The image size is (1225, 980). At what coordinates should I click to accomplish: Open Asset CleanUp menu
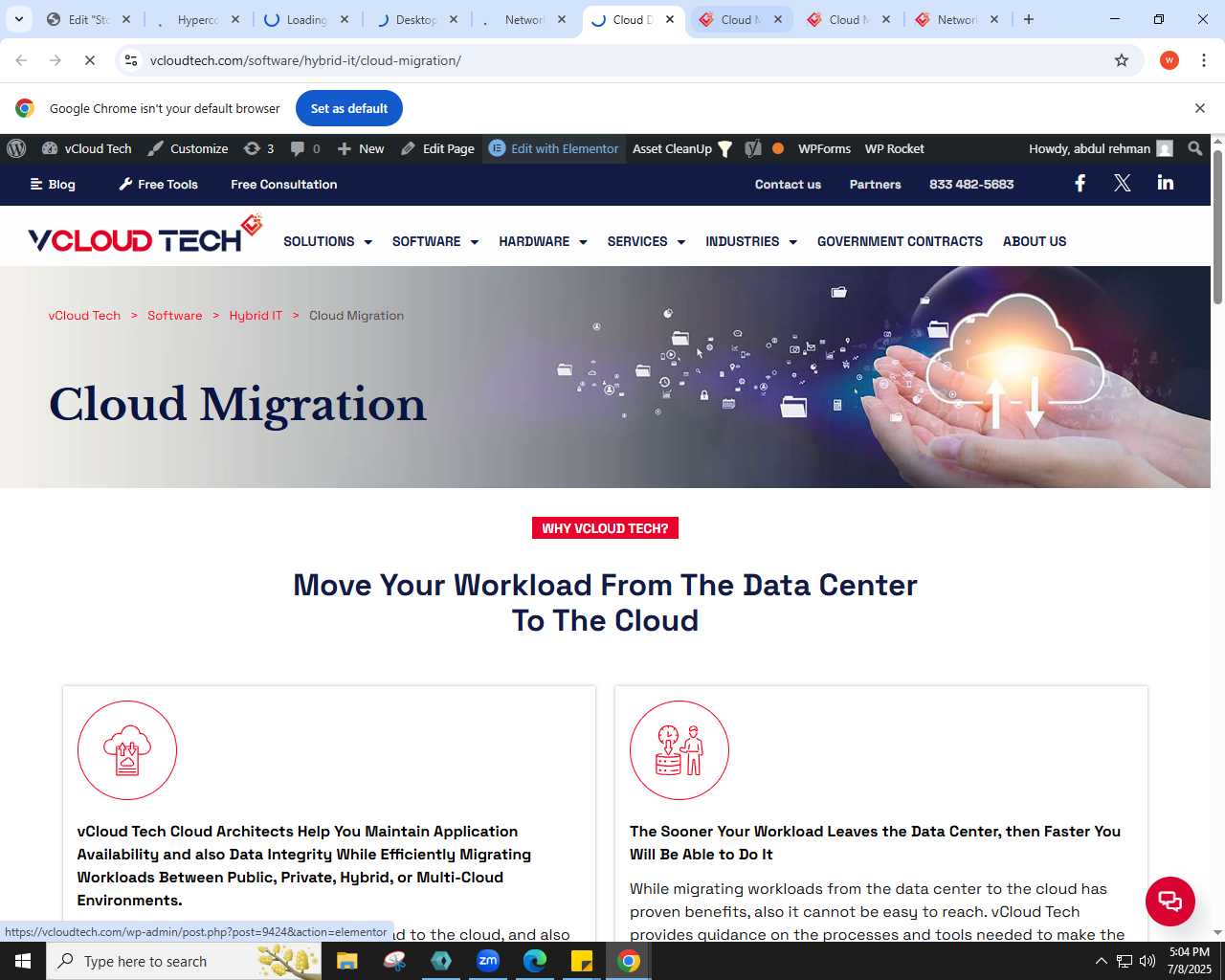tap(682, 148)
